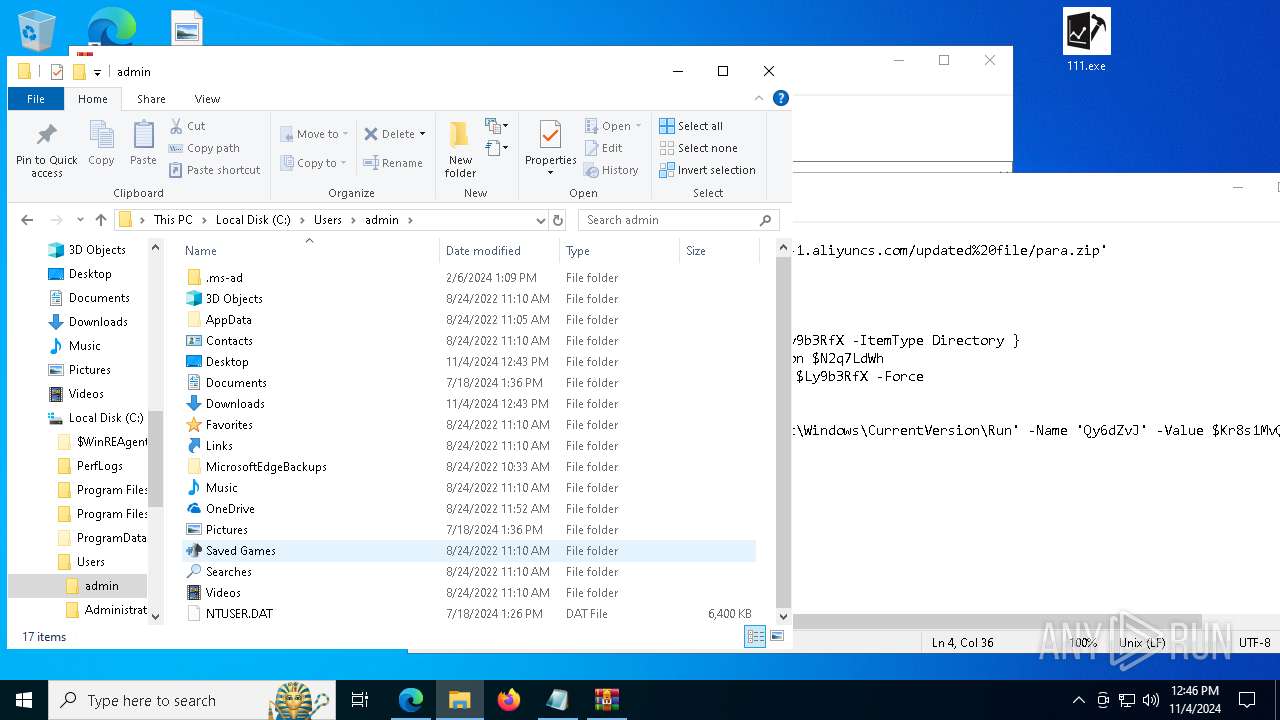Open the Recycle Bin desktop icon
The height and width of the screenshot is (720, 1280).
36,30
